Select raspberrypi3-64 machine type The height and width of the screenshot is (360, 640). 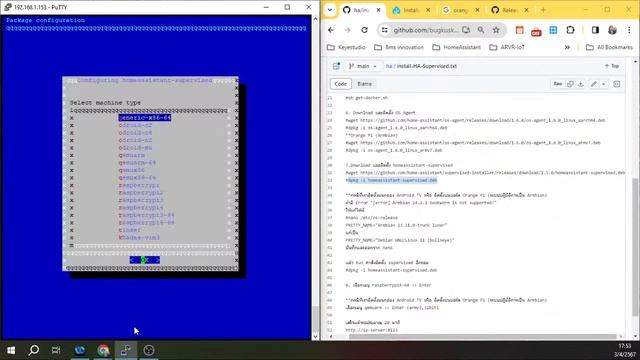(x=147, y=215)
